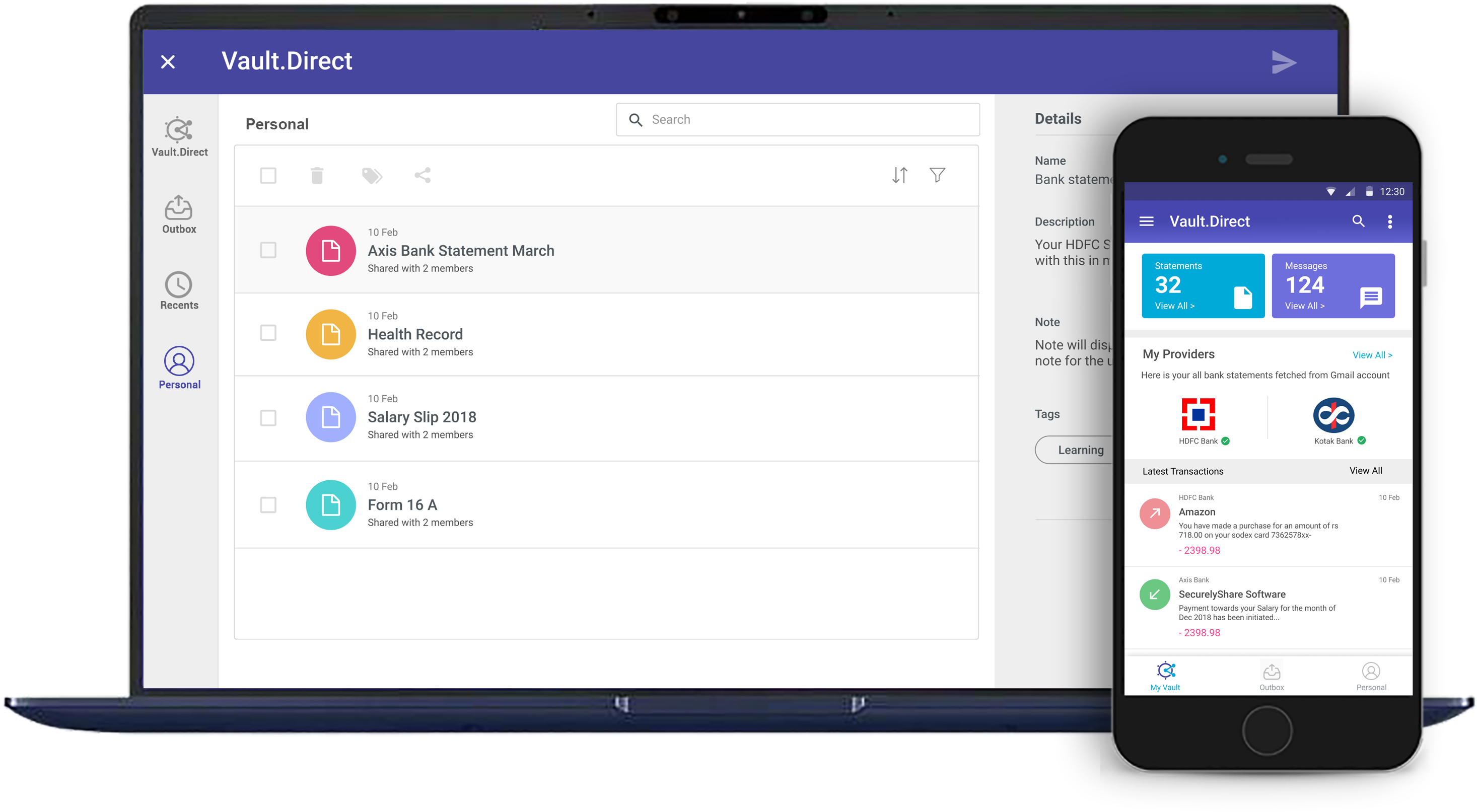The image size is (1477, 812).
Task: Open Outbox in the laptop sidebar
Action: (179, 215)
